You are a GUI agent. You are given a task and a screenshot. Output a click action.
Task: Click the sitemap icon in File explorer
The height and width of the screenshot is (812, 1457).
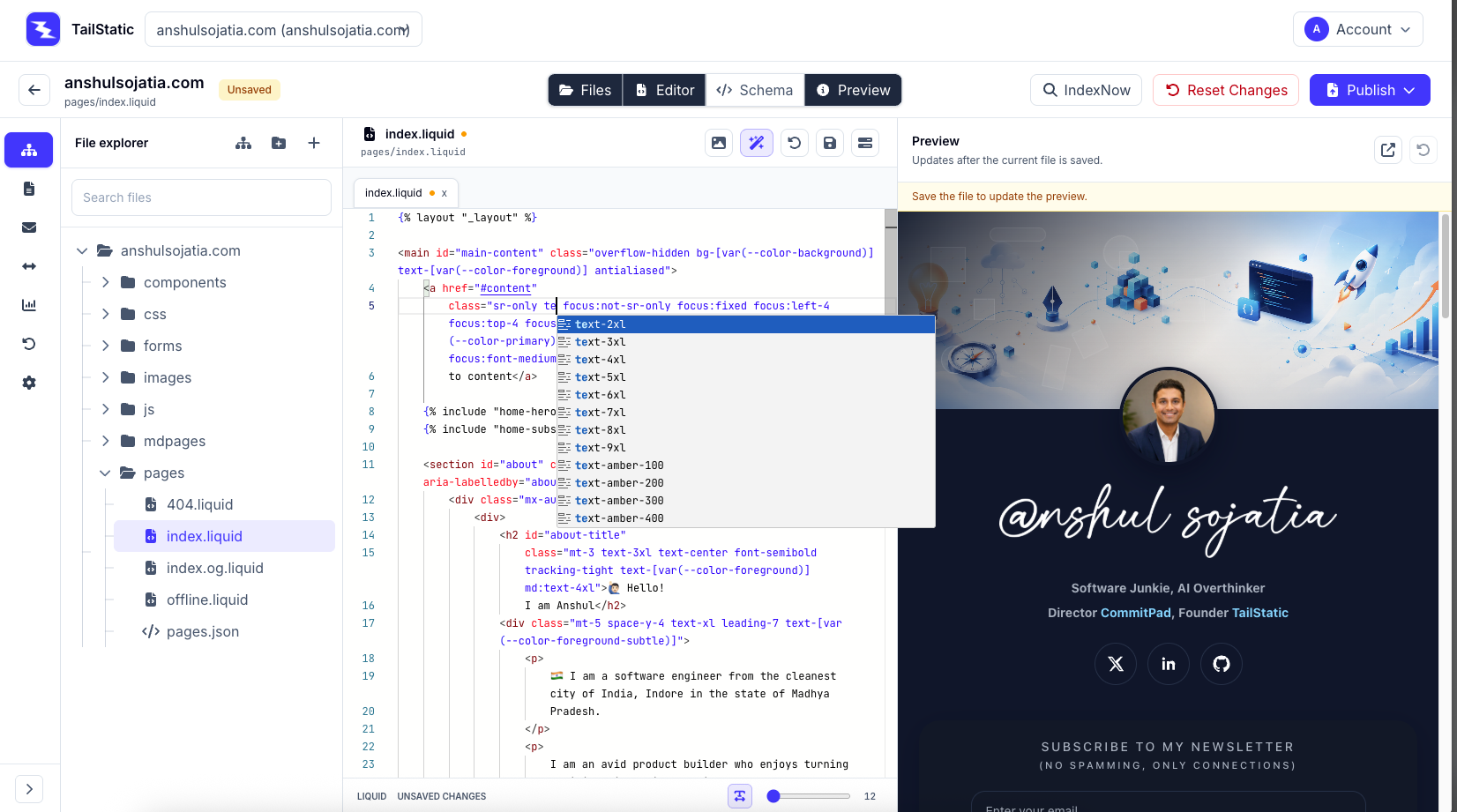(243, 143)
